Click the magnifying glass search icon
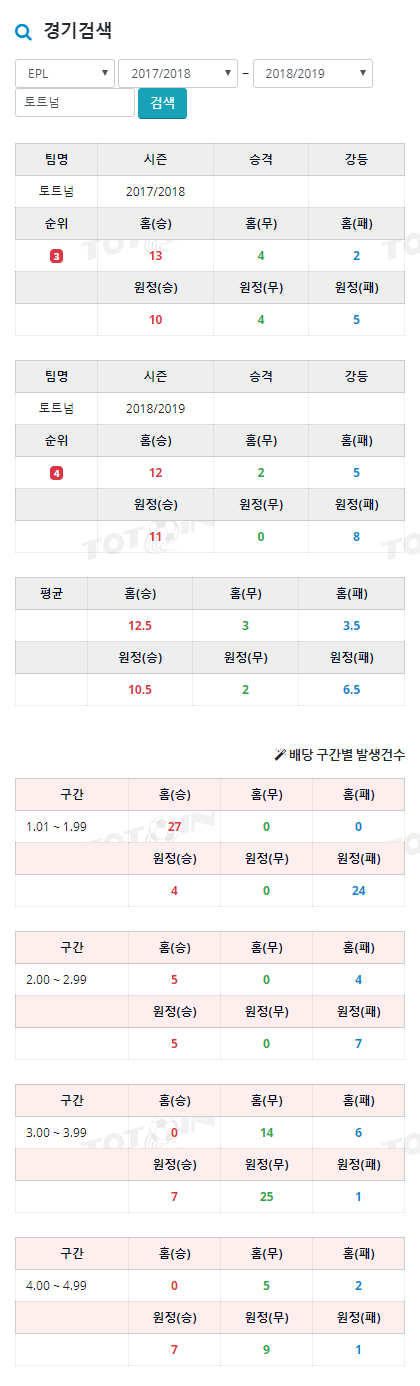Viewport: 420px width, 1386px height. 23,32
